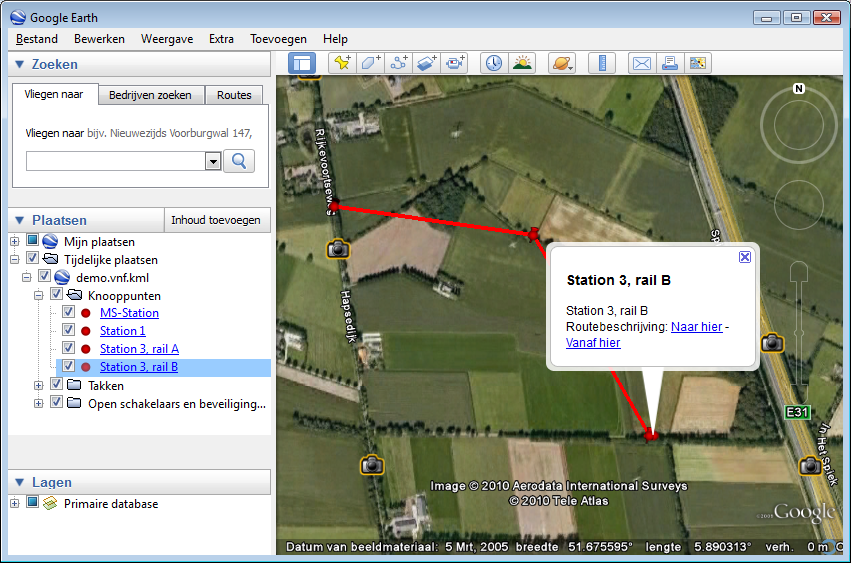Toggle sunlight across the landscape

click(522, 63)
